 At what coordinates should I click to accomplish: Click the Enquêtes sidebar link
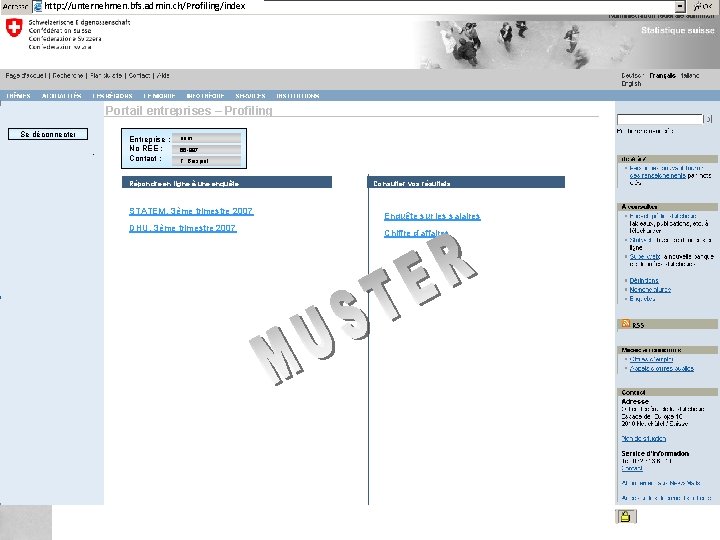pyautogui.click(x=642, y=299)
